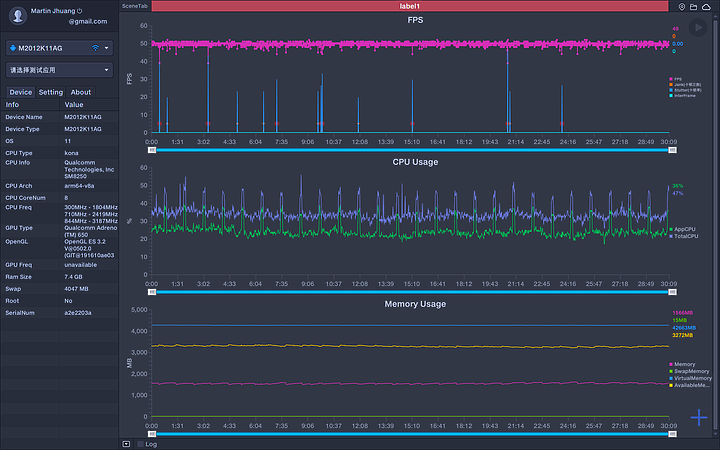This screenshot has width=720, height=450.
Task: Switch to the About tab
Action: (x=81, y=92)
